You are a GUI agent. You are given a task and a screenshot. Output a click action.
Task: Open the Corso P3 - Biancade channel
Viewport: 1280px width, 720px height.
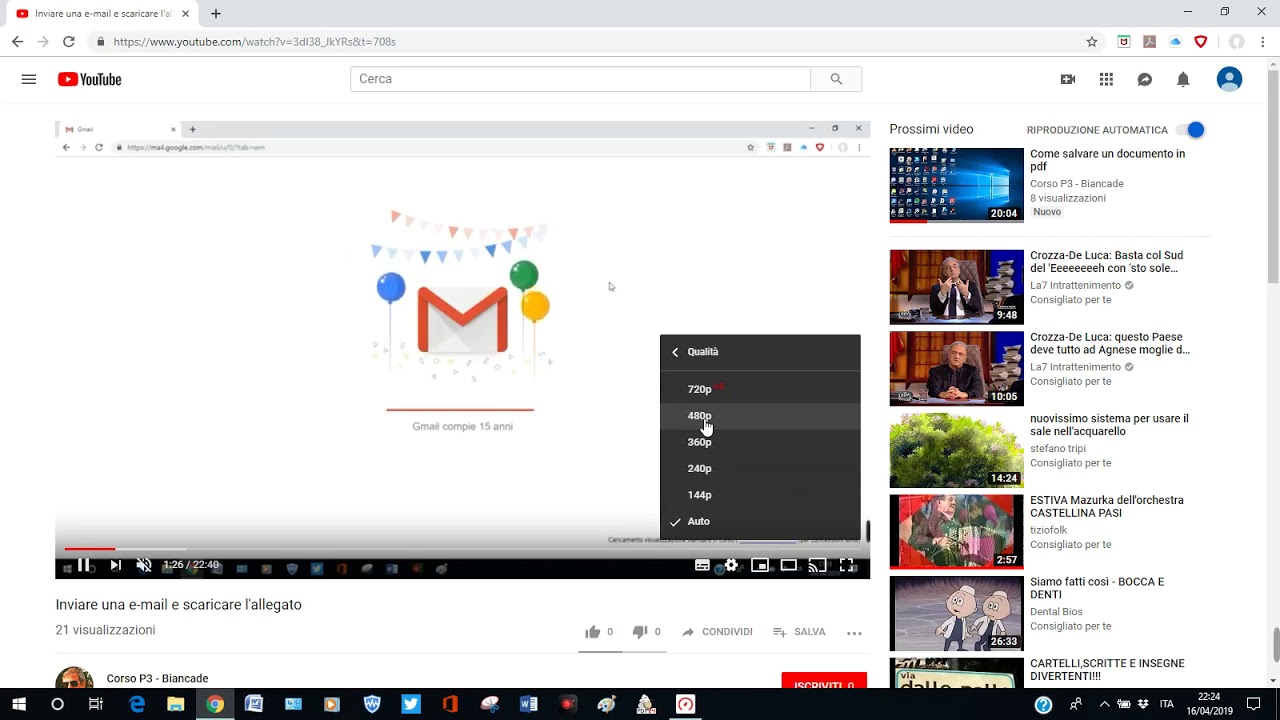(157, 678)
